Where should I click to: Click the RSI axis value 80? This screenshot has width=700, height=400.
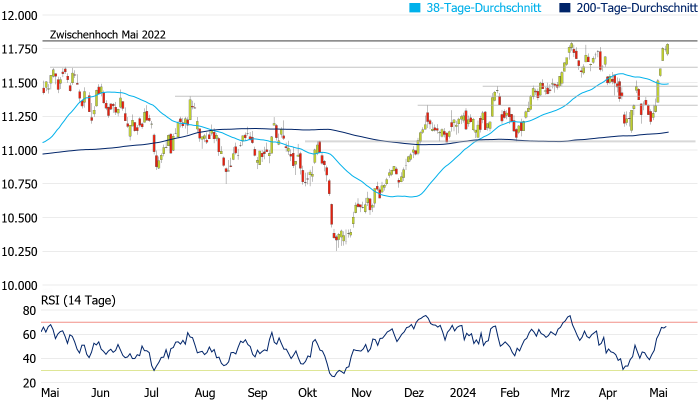click(29, 311)
